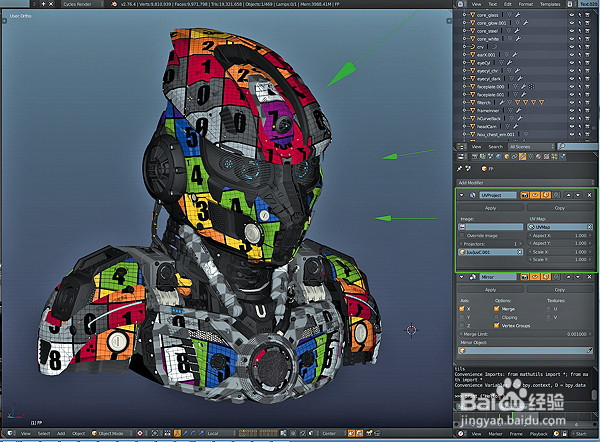The image size is (600, 442).
Task: Open the Object Data properties tab icon
Action: [531, 157]
